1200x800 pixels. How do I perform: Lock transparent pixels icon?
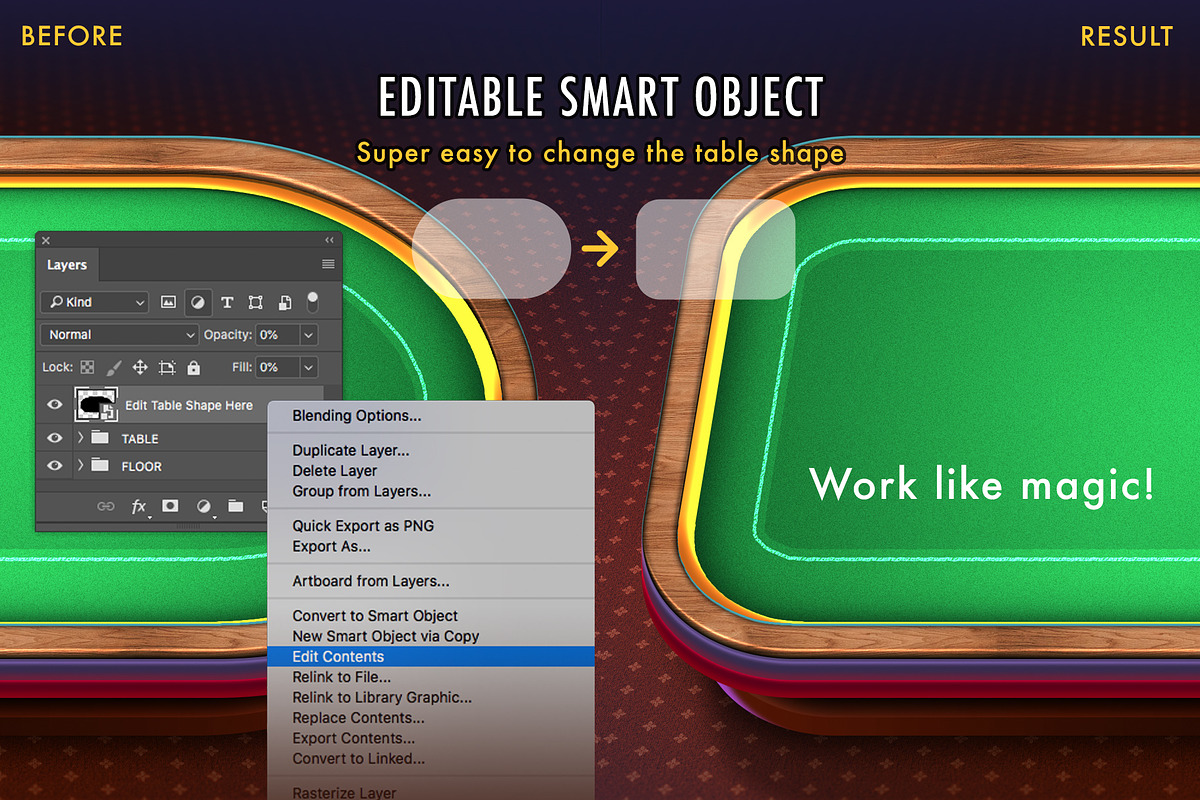point(87,367)
